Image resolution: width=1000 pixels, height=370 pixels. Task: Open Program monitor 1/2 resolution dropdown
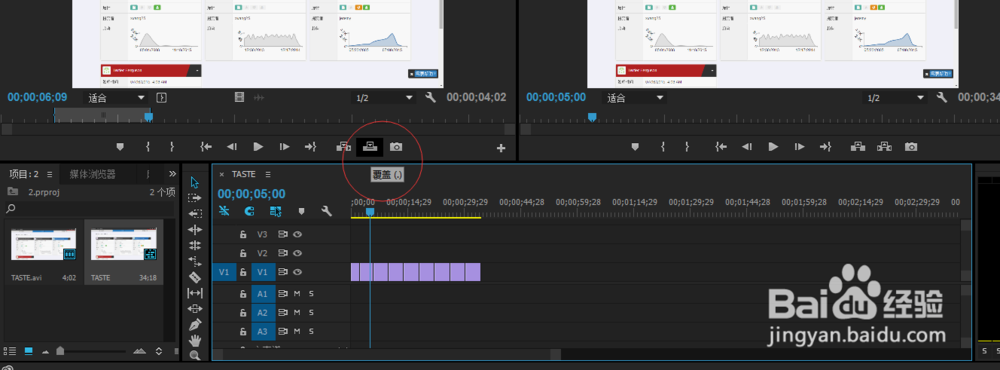click(x=895, y=98)
